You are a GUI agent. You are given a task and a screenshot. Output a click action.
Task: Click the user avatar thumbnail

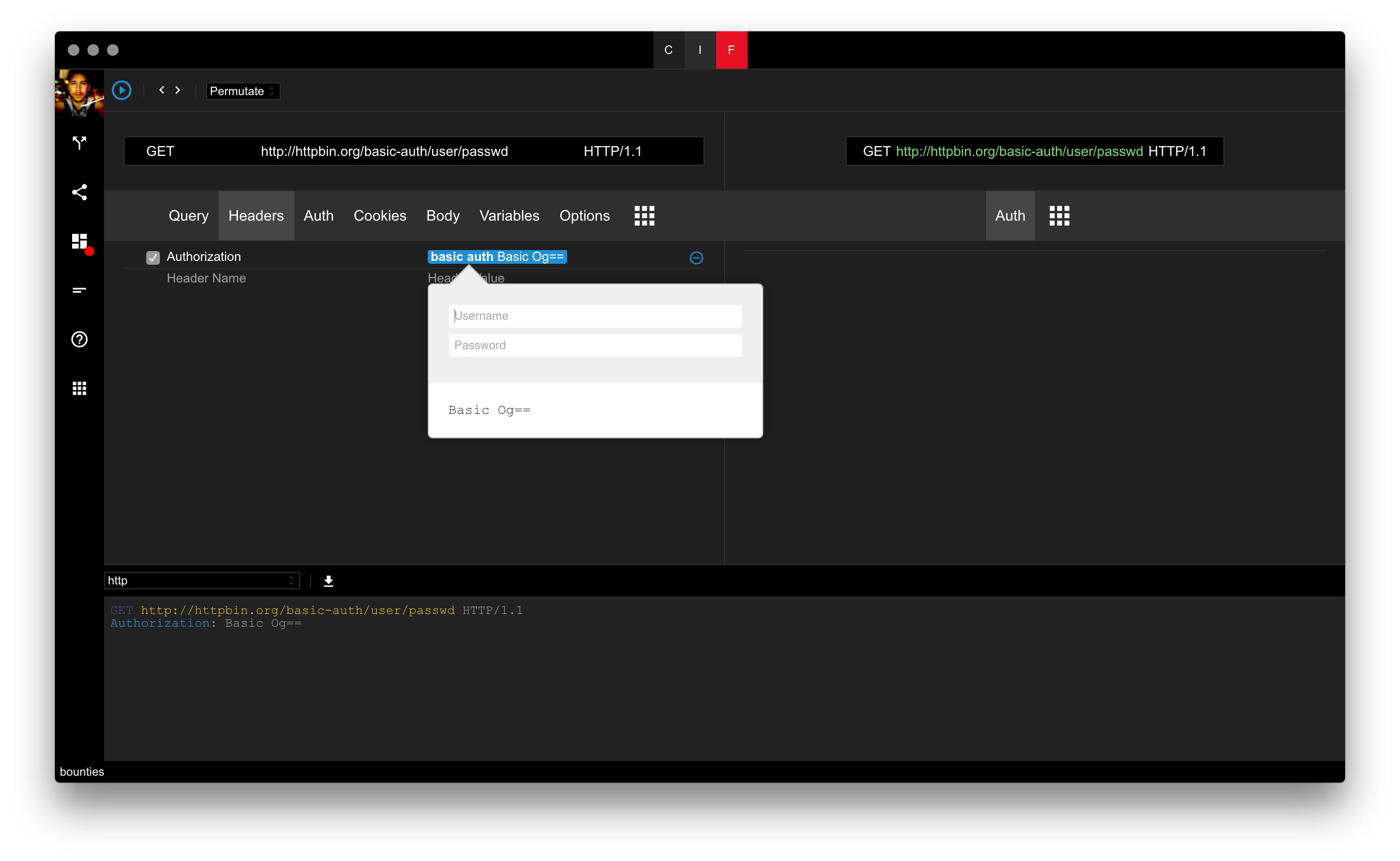pos(79,93)
